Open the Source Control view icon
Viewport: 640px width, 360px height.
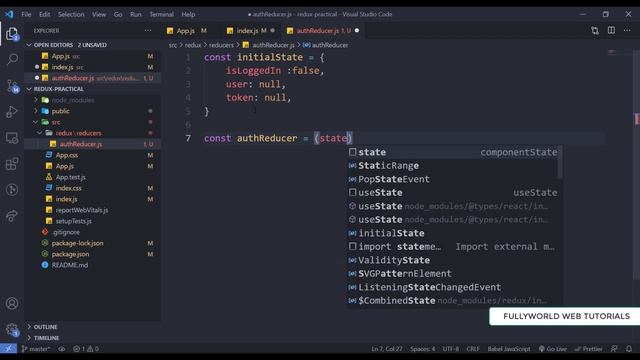pos(12,86)
